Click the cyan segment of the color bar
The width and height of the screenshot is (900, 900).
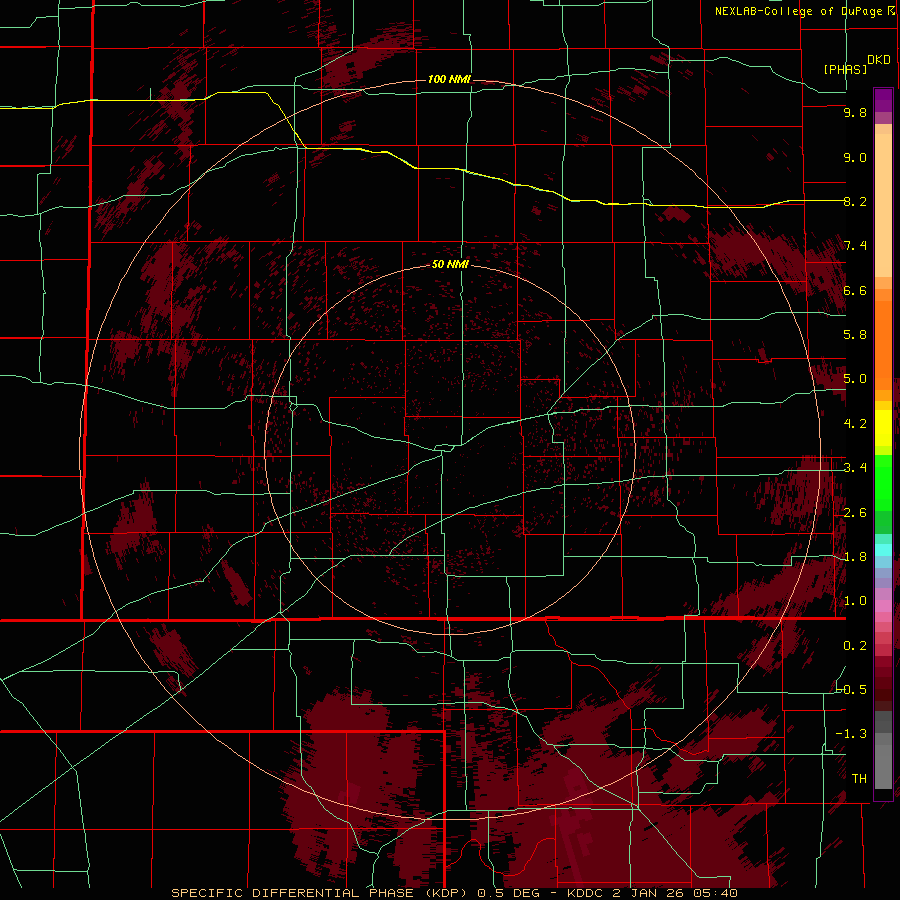(x=883, y=550)
